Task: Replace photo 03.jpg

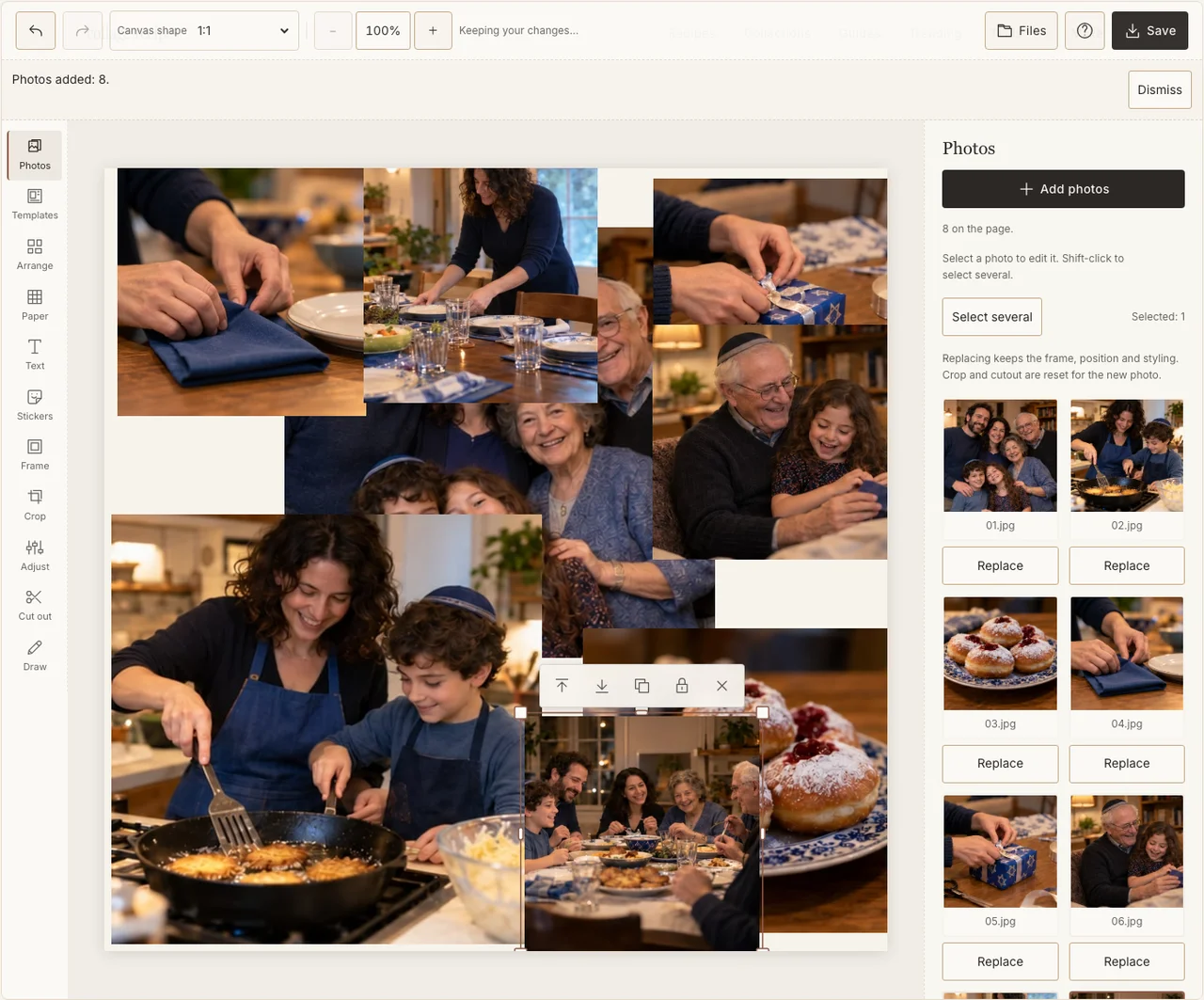Action: pos(1000,763)
